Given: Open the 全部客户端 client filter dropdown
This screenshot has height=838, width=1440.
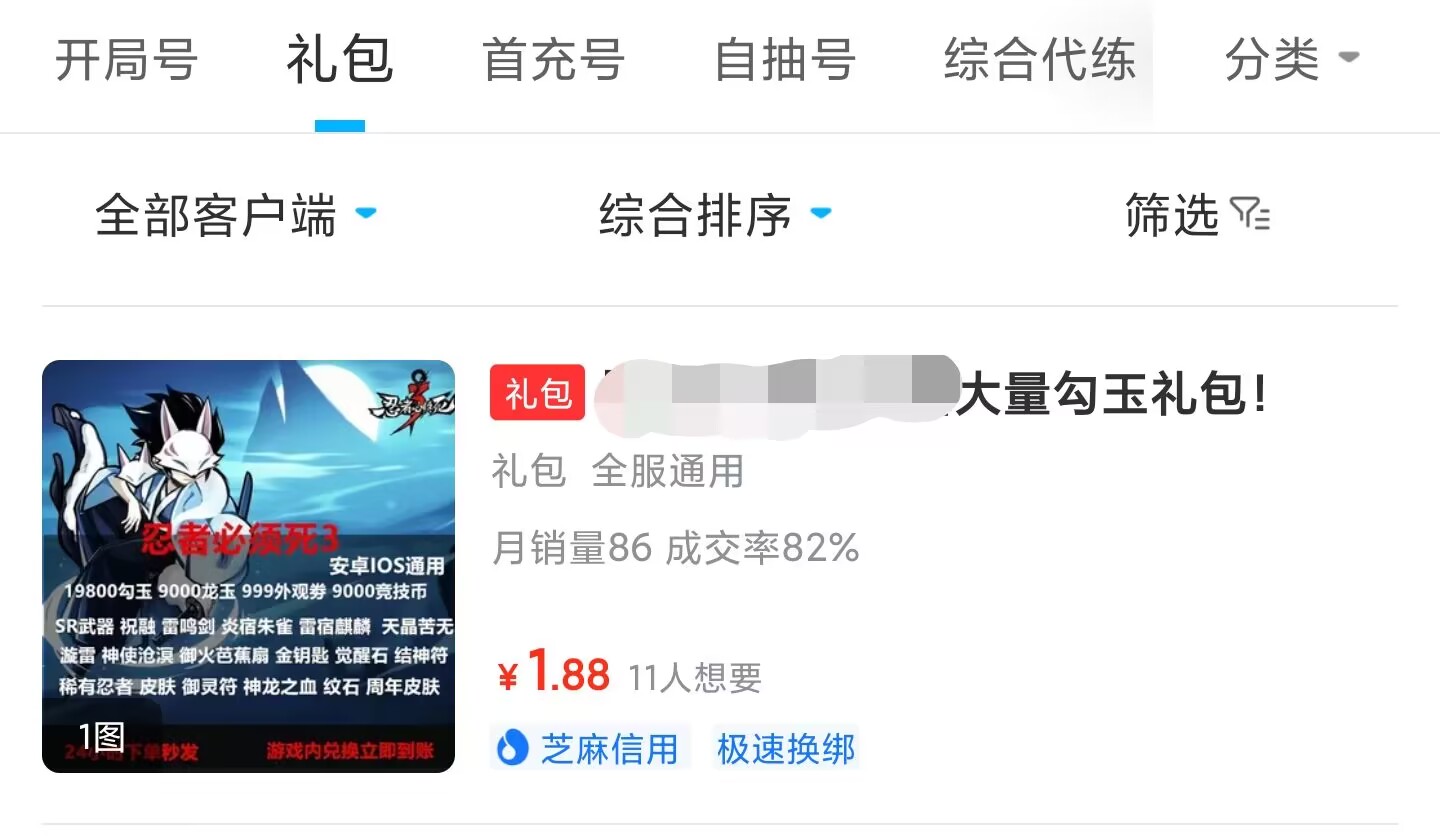Looking at the screenshot, I should coord(236,215).
